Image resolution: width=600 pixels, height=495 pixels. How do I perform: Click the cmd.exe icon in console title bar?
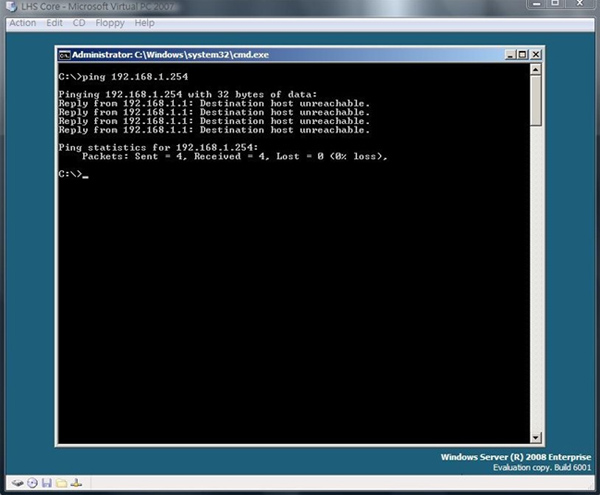(64, 55)
